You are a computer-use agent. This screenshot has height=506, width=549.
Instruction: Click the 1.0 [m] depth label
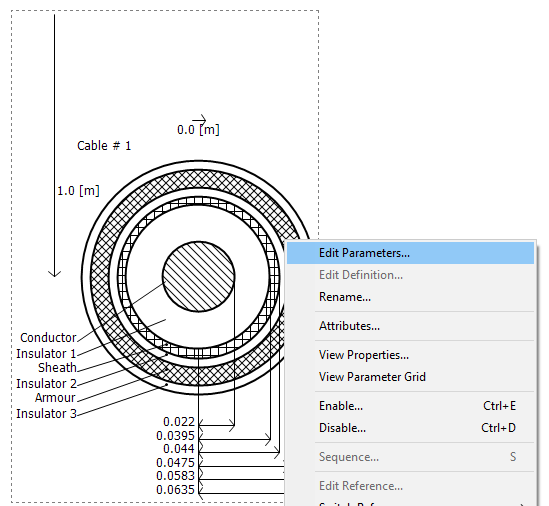click(x=78, y=191)
